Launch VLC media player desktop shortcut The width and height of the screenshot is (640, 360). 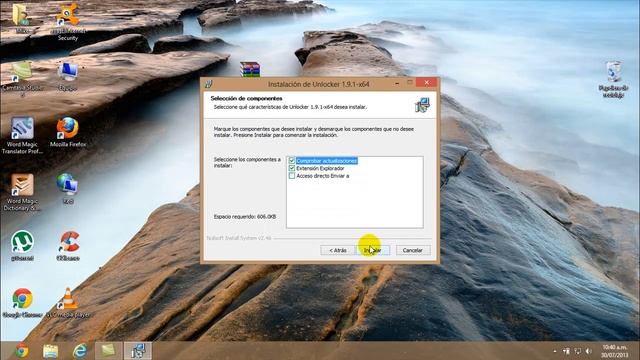(x=68, y=302)
